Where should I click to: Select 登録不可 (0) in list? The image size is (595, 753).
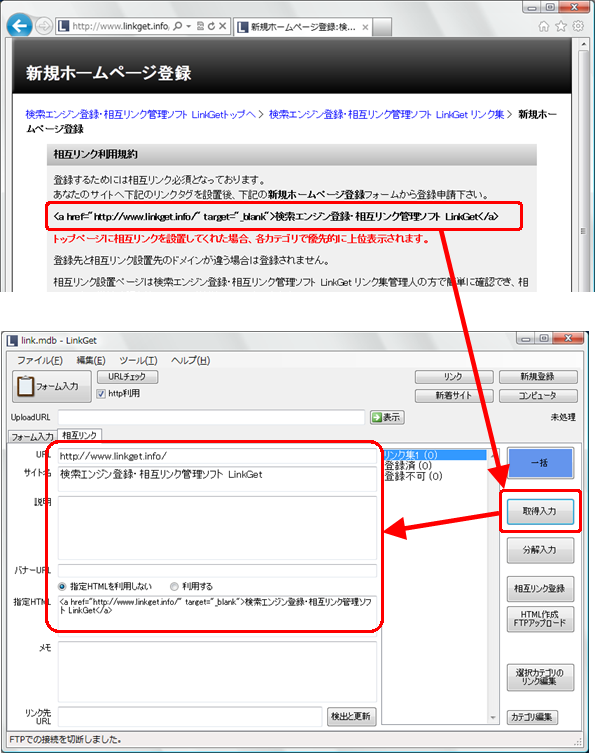click(413, 476)
